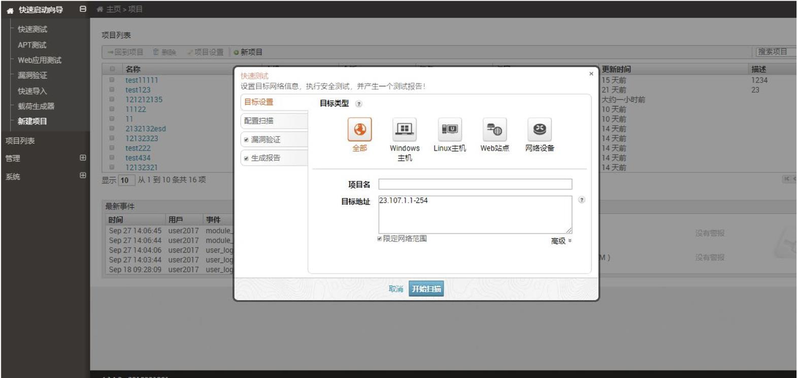
Task: Open 载荷生成器 in the sidebar
Action: [36, 106]
